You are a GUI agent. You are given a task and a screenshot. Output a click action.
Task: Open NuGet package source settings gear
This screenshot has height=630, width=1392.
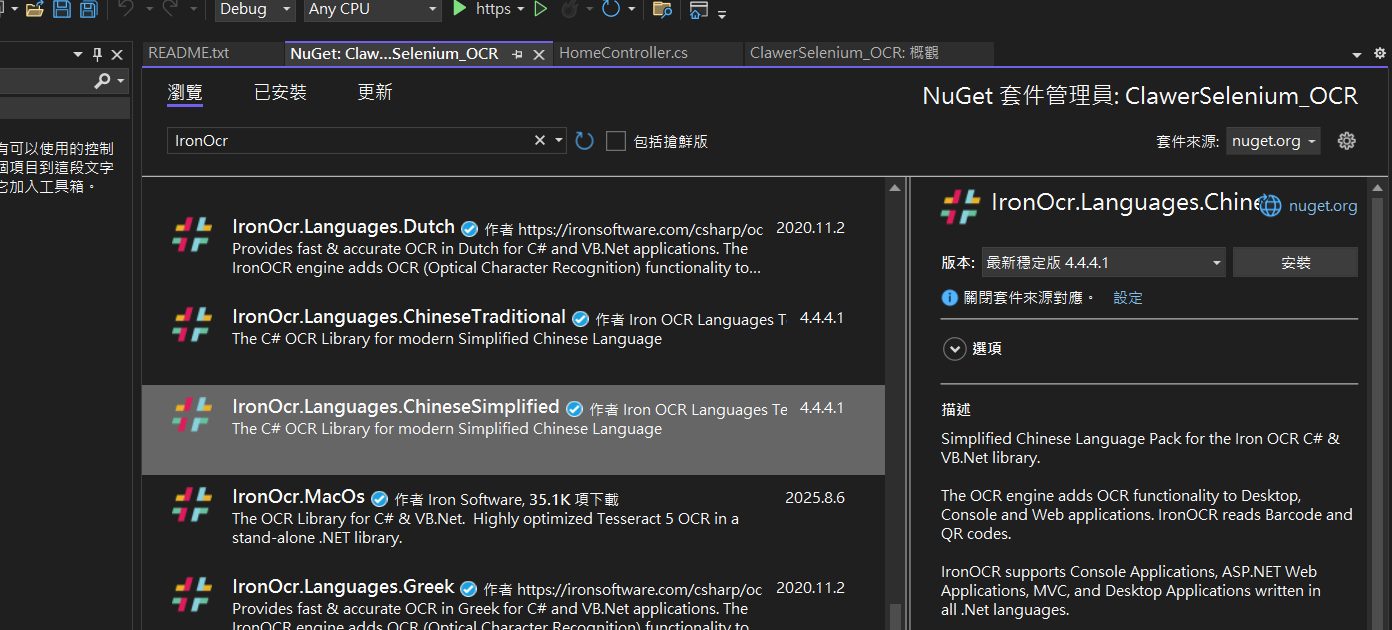click(1347, 141)
